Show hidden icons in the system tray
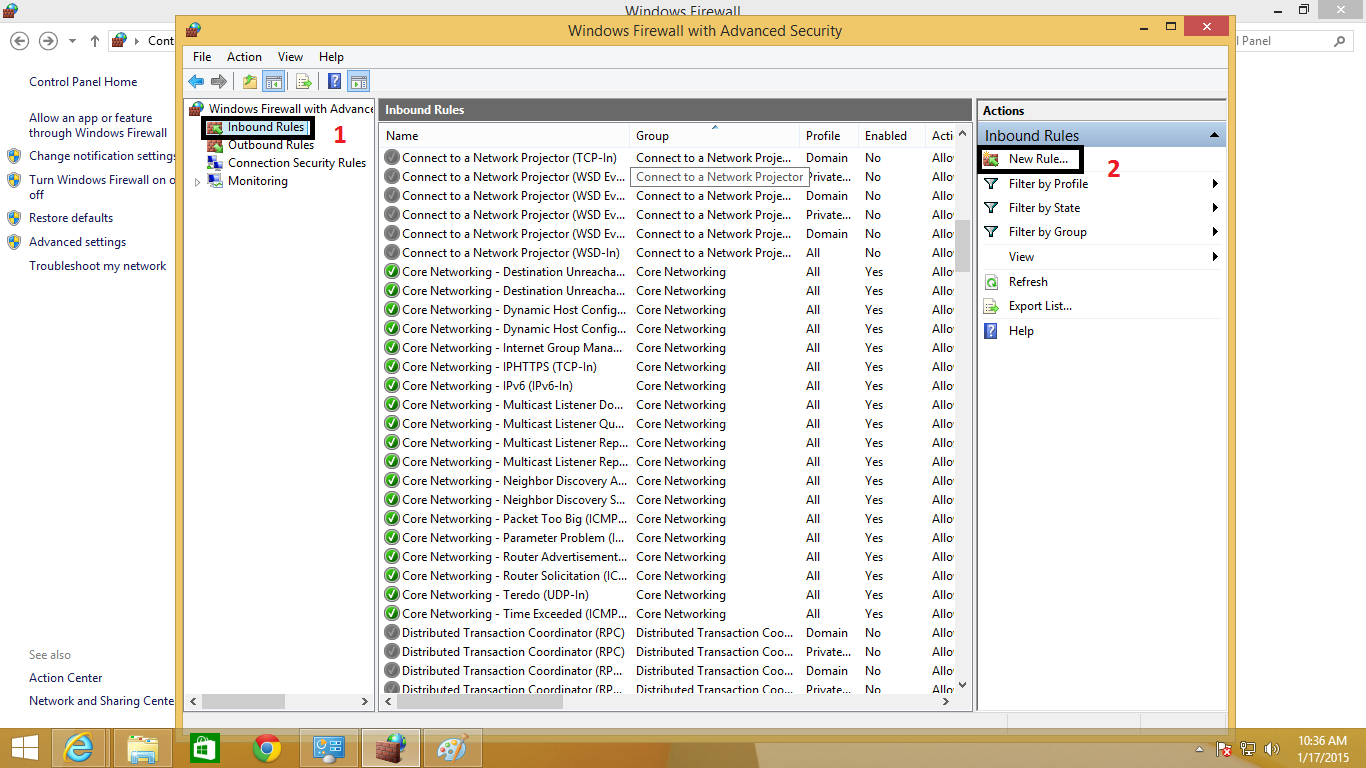 click(1200, 749)
